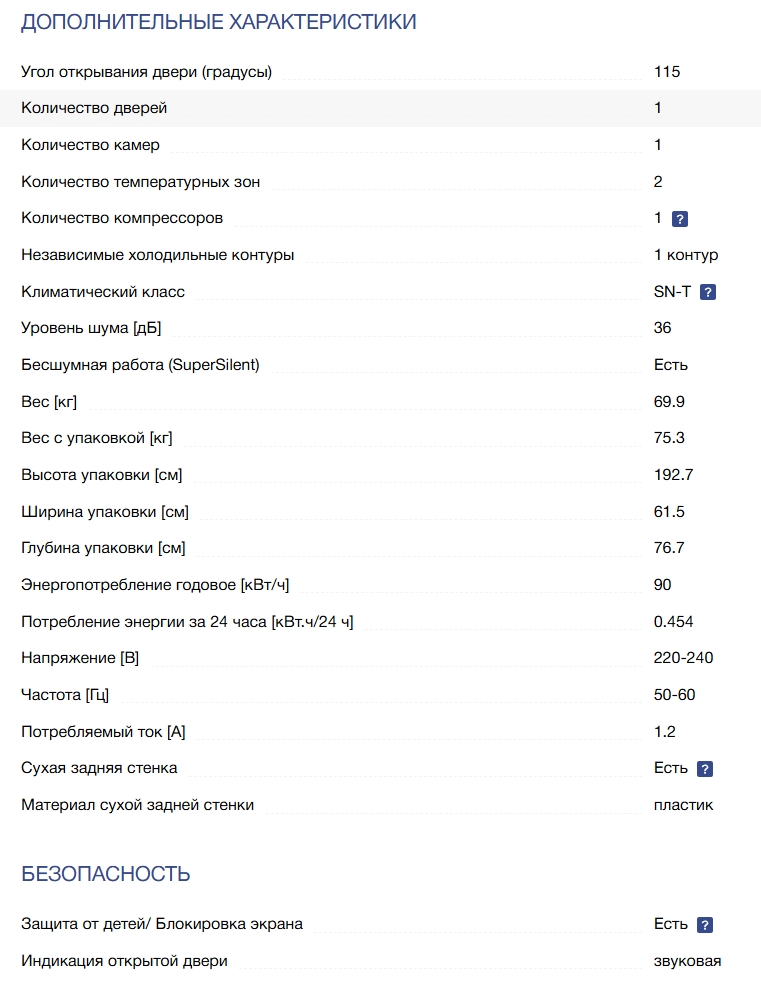Viewport: 761px width, 987px height.
Task: Click the Материал сухой задней стенки label
Action: [x=137, y=805]
